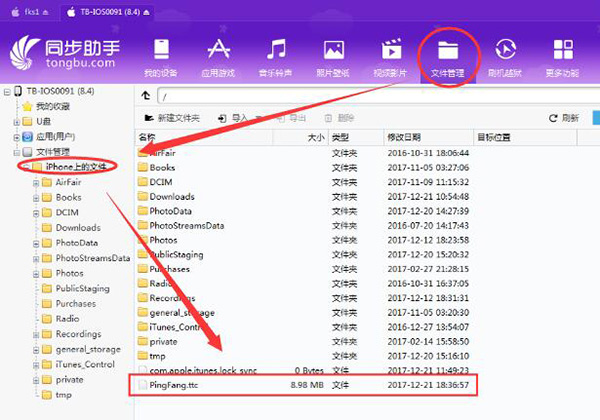The height and width of the screenshot is (420, 600).
Task: Select iPhone上的文件 in sidebar tree
Action: [76, 166]
